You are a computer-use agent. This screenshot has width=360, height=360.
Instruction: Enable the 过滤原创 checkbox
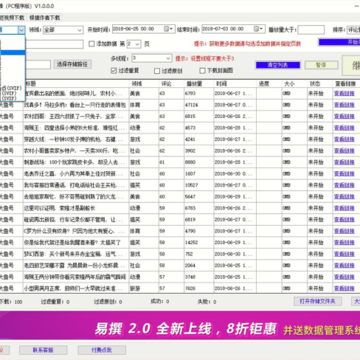click(157, 71)
